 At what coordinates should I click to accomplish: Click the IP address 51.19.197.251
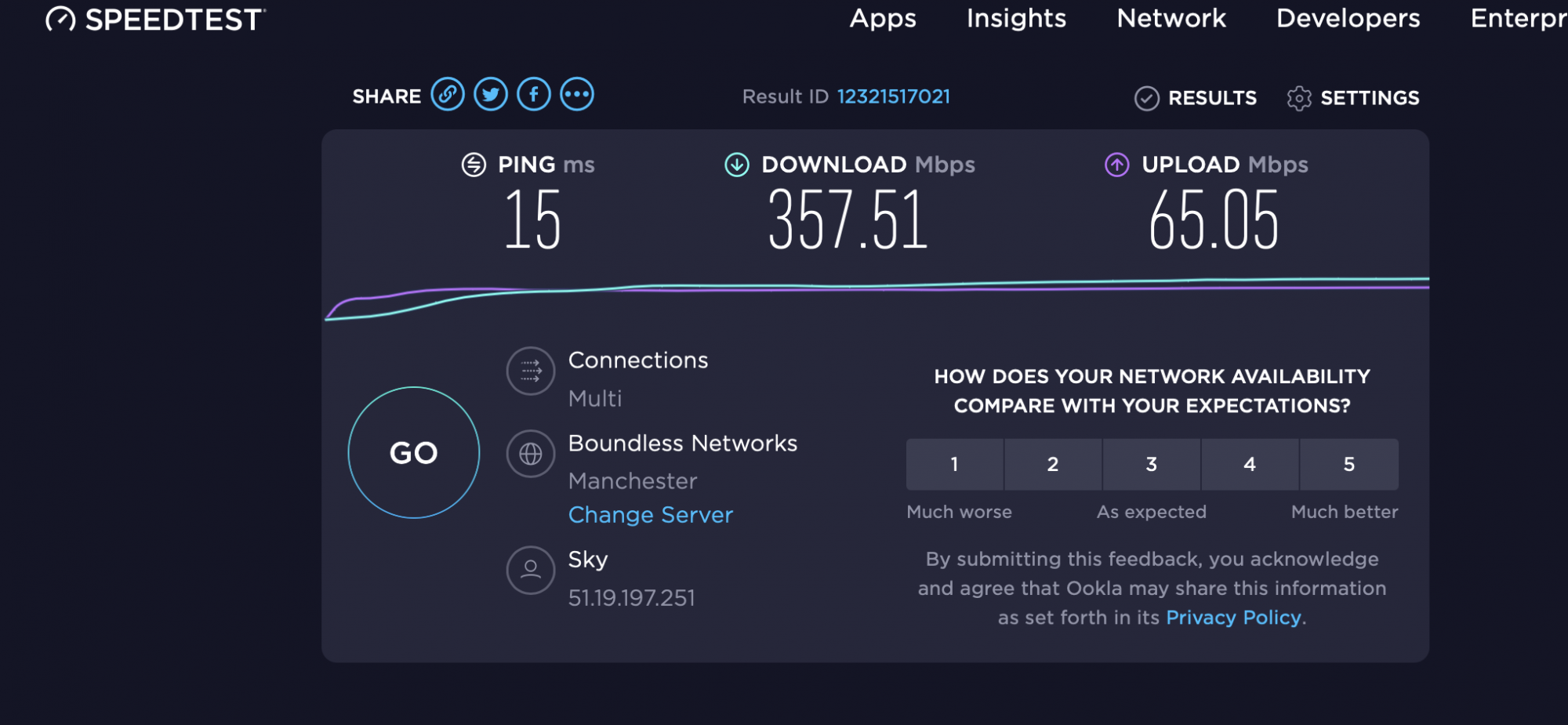point(632,598)
